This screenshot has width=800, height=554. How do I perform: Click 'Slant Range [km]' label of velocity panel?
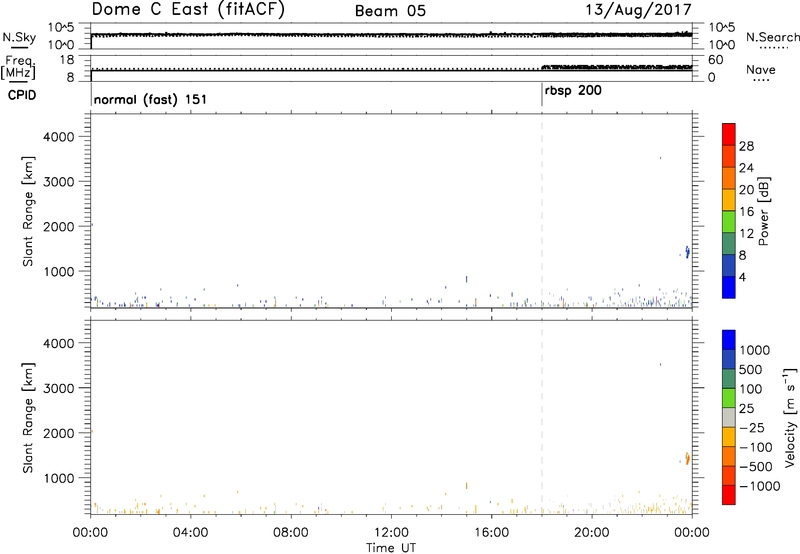(28, 418)
